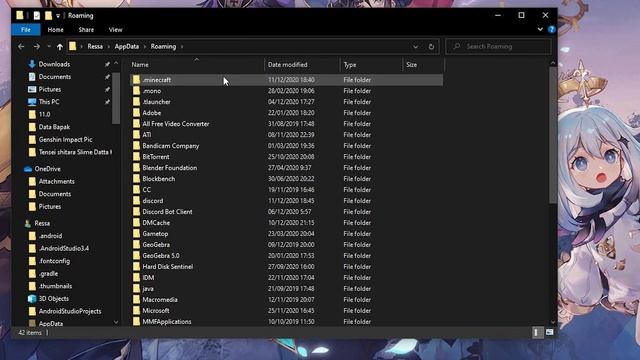Select the Adobe folder icon
The width and height of the screenshot is (640, 360).
[x=136, y=113]
